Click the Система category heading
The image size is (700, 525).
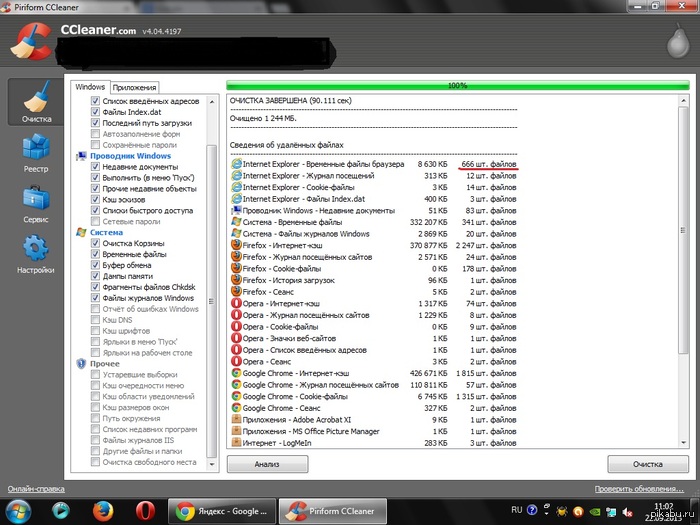106,232
